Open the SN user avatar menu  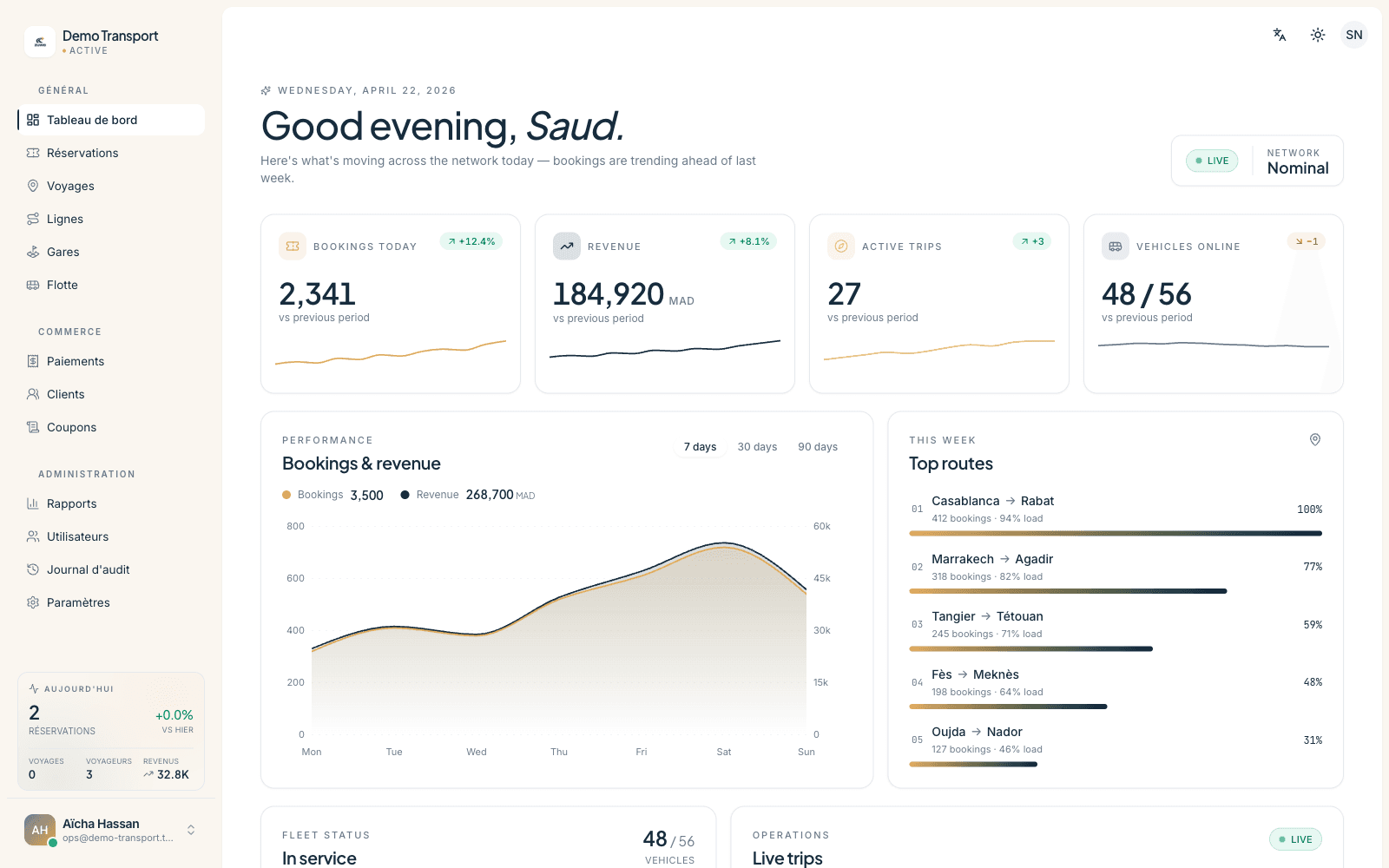click(x=1354, y=35)
